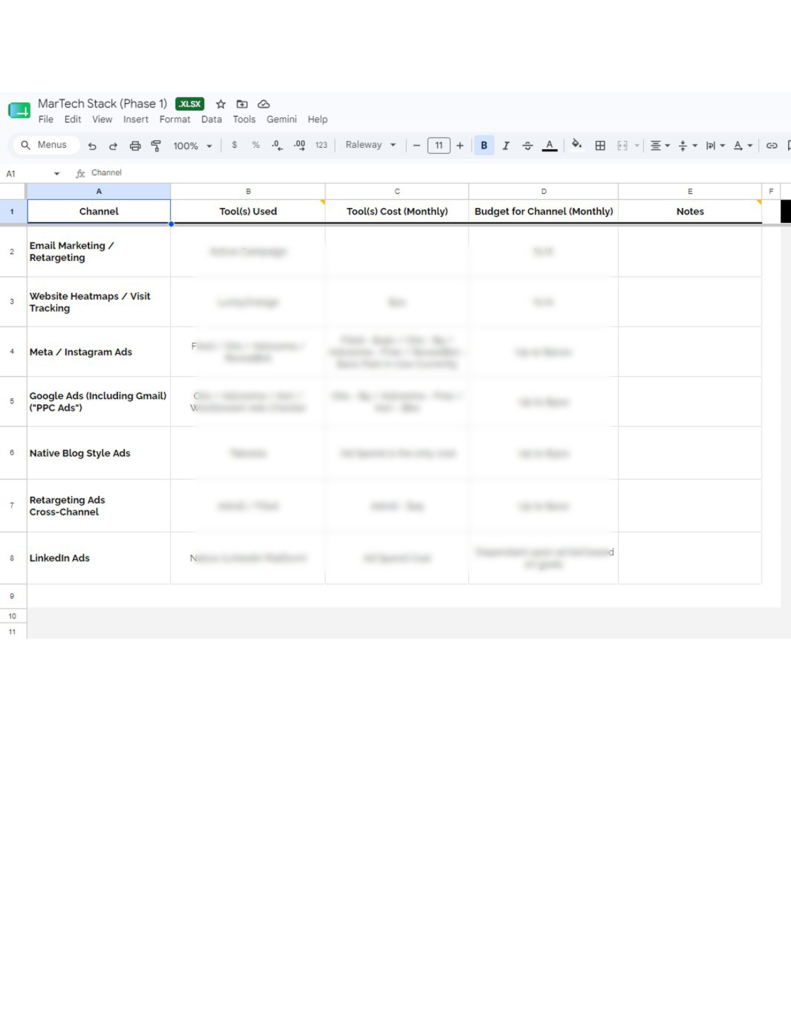Insert a link with chain icon
791x1024 pixels.
point(771,146)
